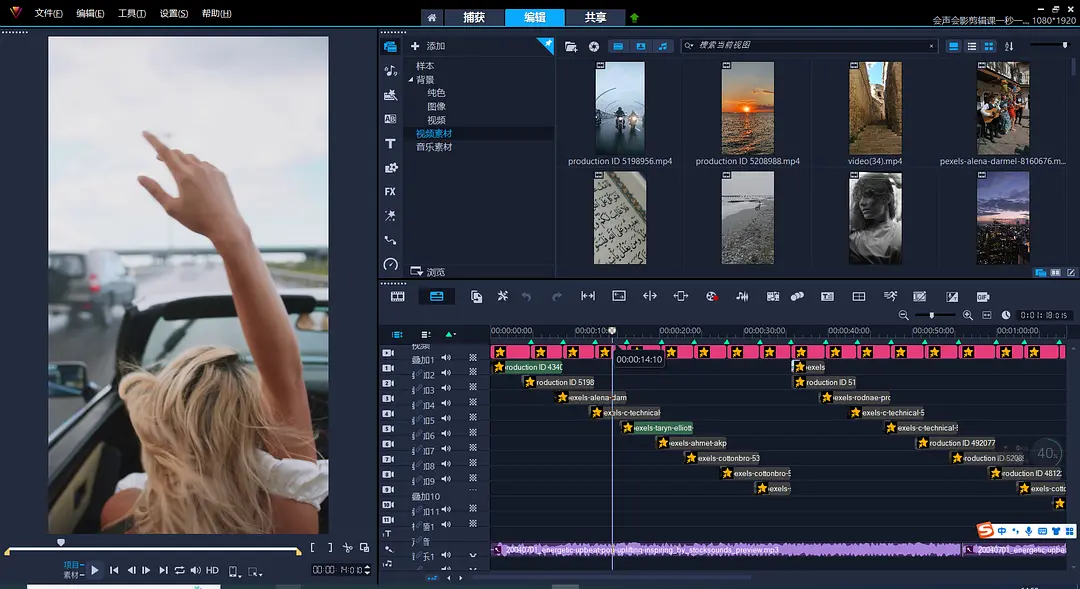
Task: Click the undo arrow in the timeline toolbar
Action: 527,296
